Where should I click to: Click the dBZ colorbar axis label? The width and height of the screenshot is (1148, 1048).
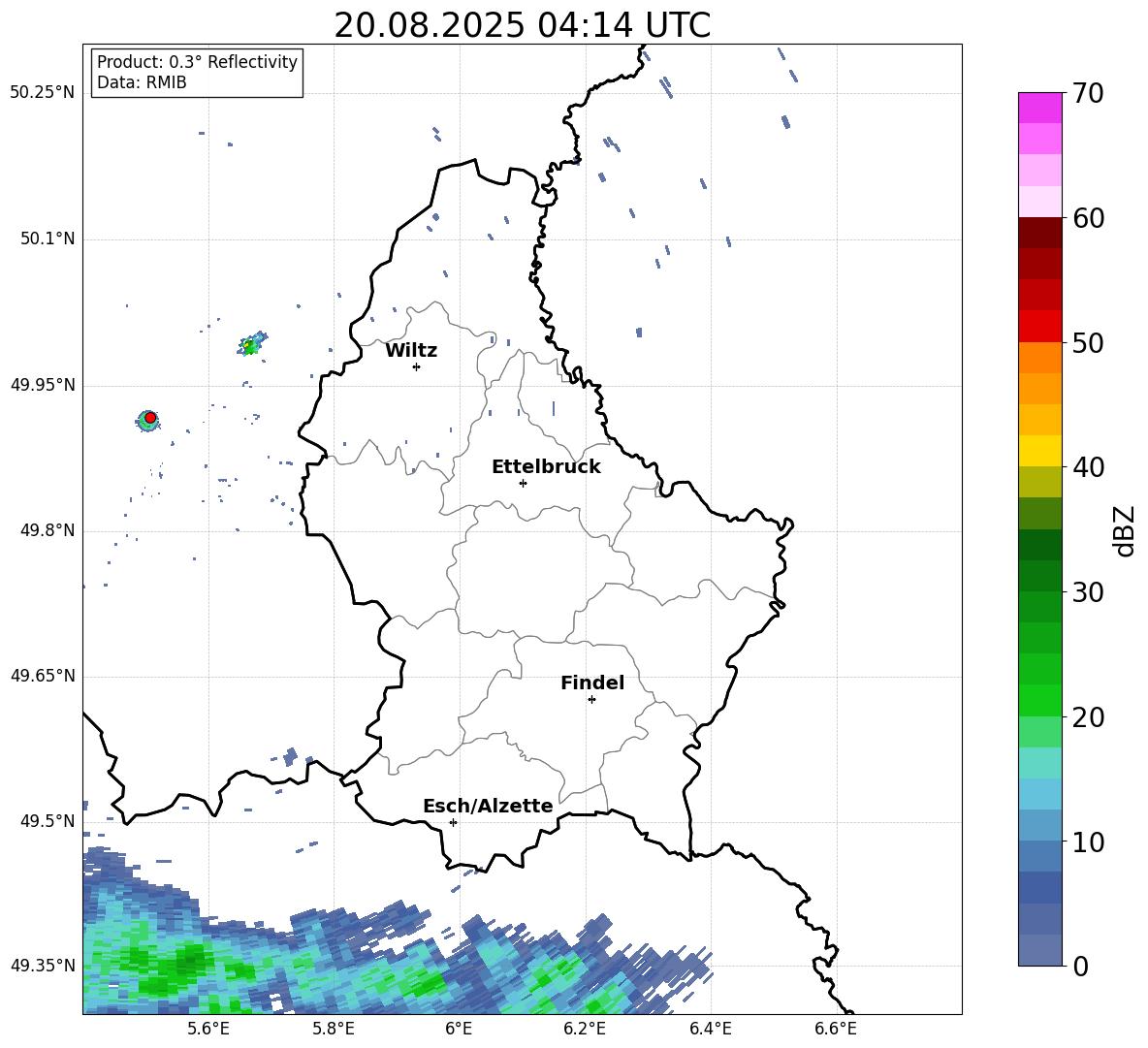(1124, 530)
